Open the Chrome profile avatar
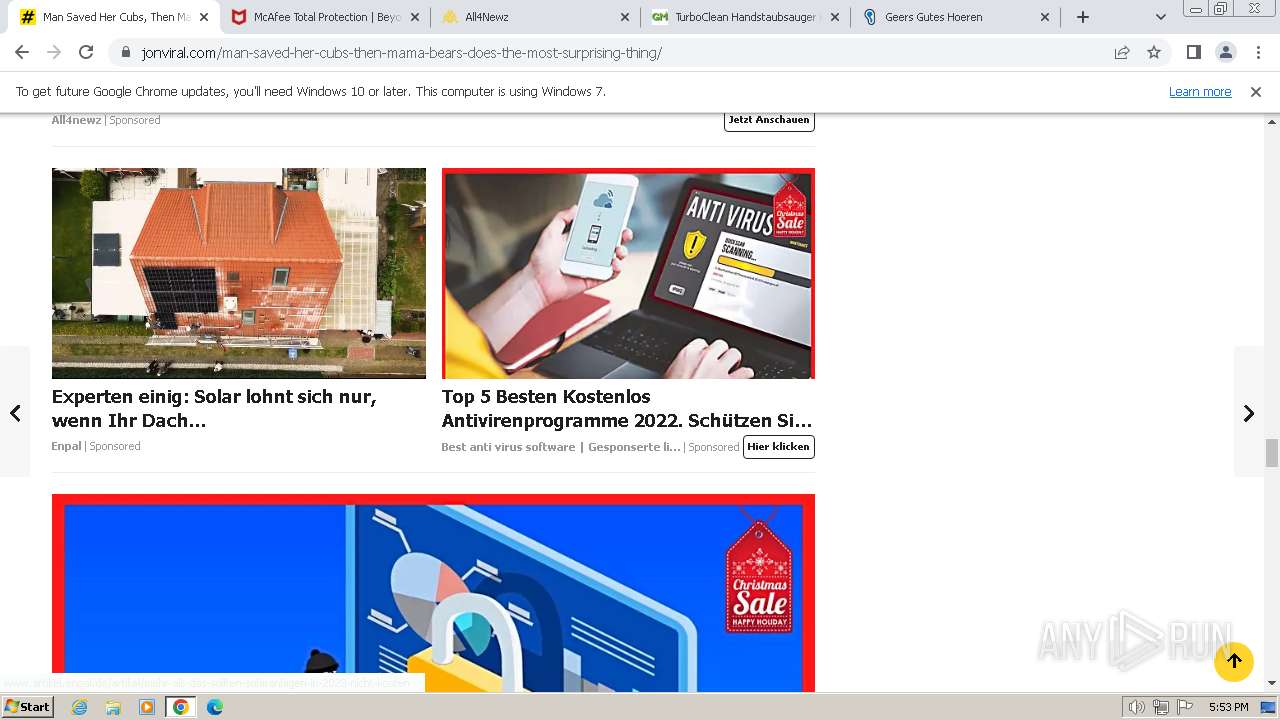 tap(1225, 52)
